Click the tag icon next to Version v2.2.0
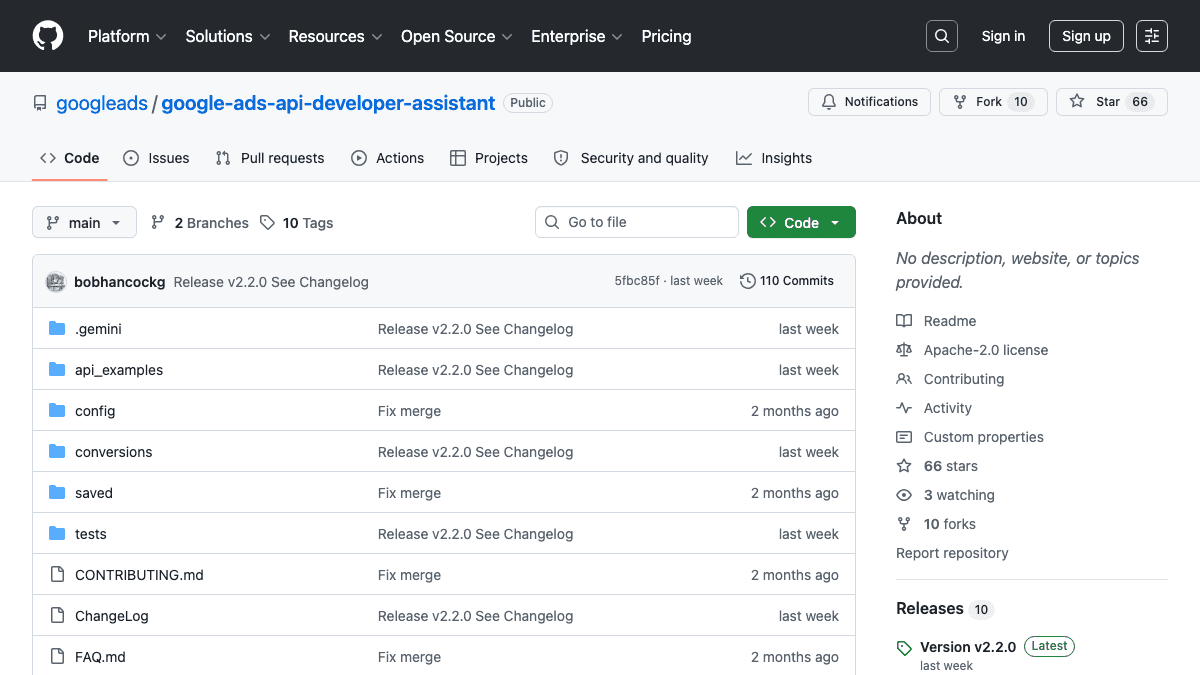The height and width of the screenshot is (675, 1200). (904, 646)
